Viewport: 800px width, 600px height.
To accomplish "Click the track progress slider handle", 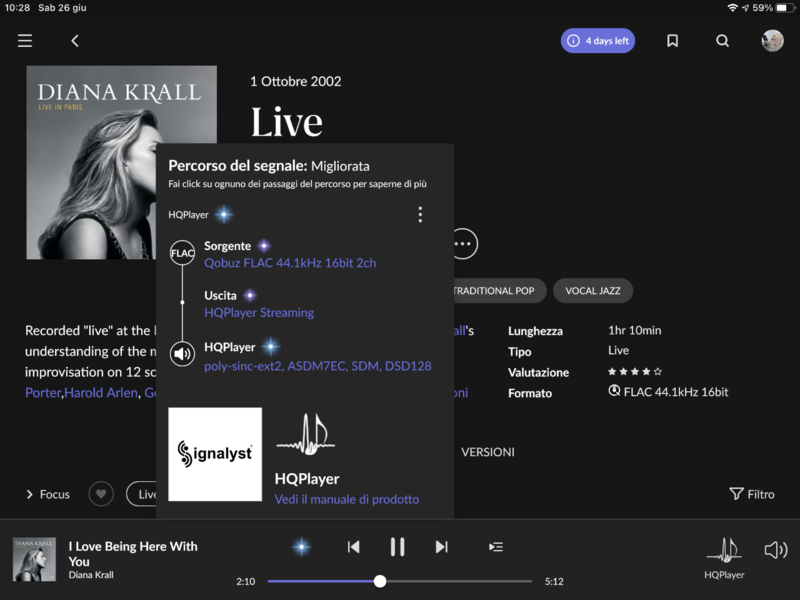I will 380,581.
